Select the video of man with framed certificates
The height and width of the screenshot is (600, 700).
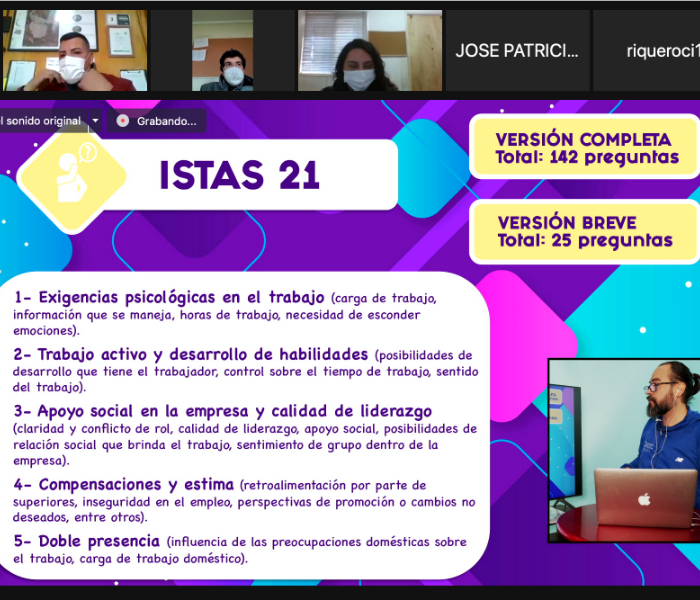click(x=75, y=50)
